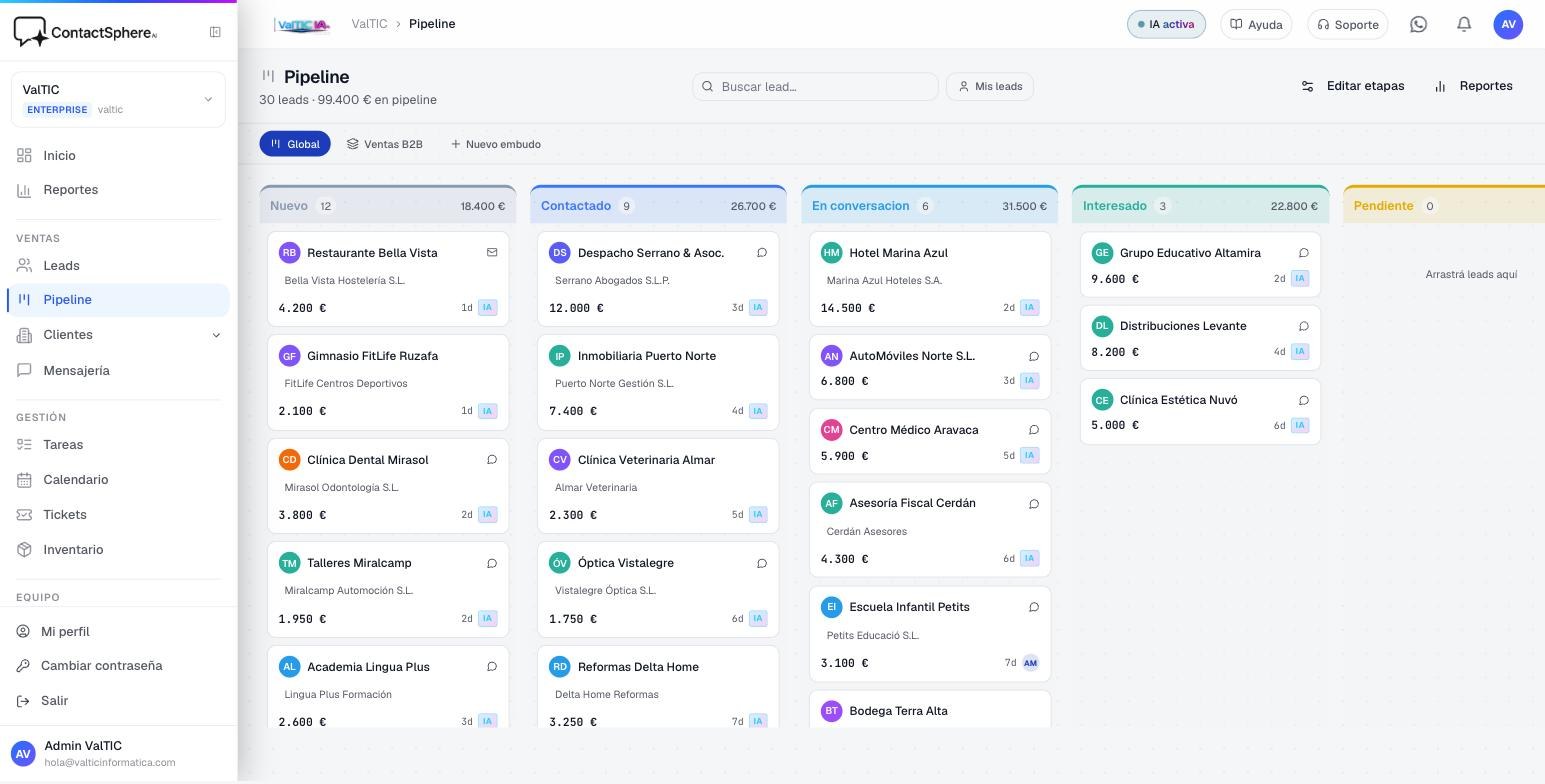Go to Leads in the sidebar
This screenshot has width=1545, height=784.
(118, 265)
